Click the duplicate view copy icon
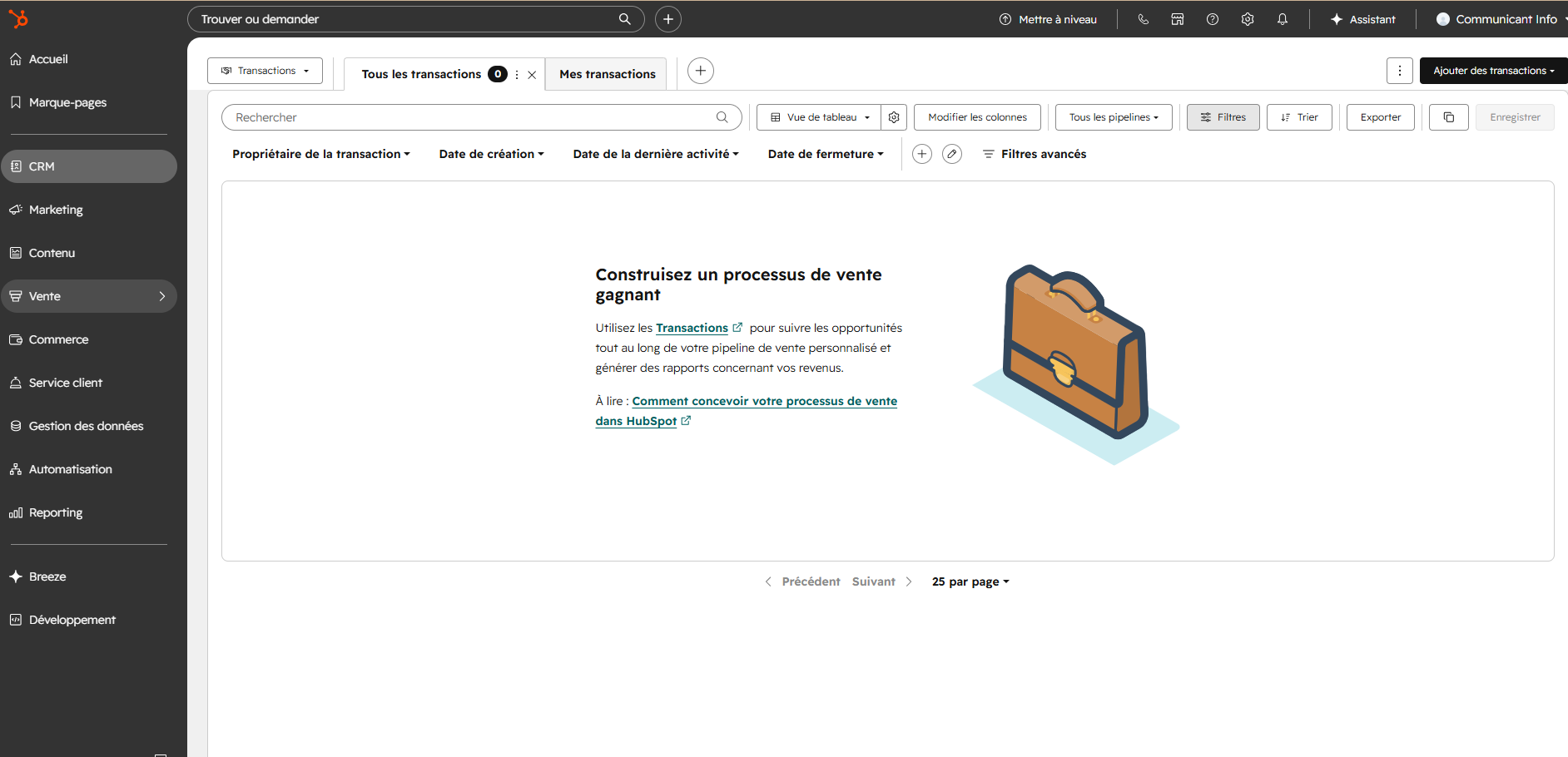 point(1449,117)
